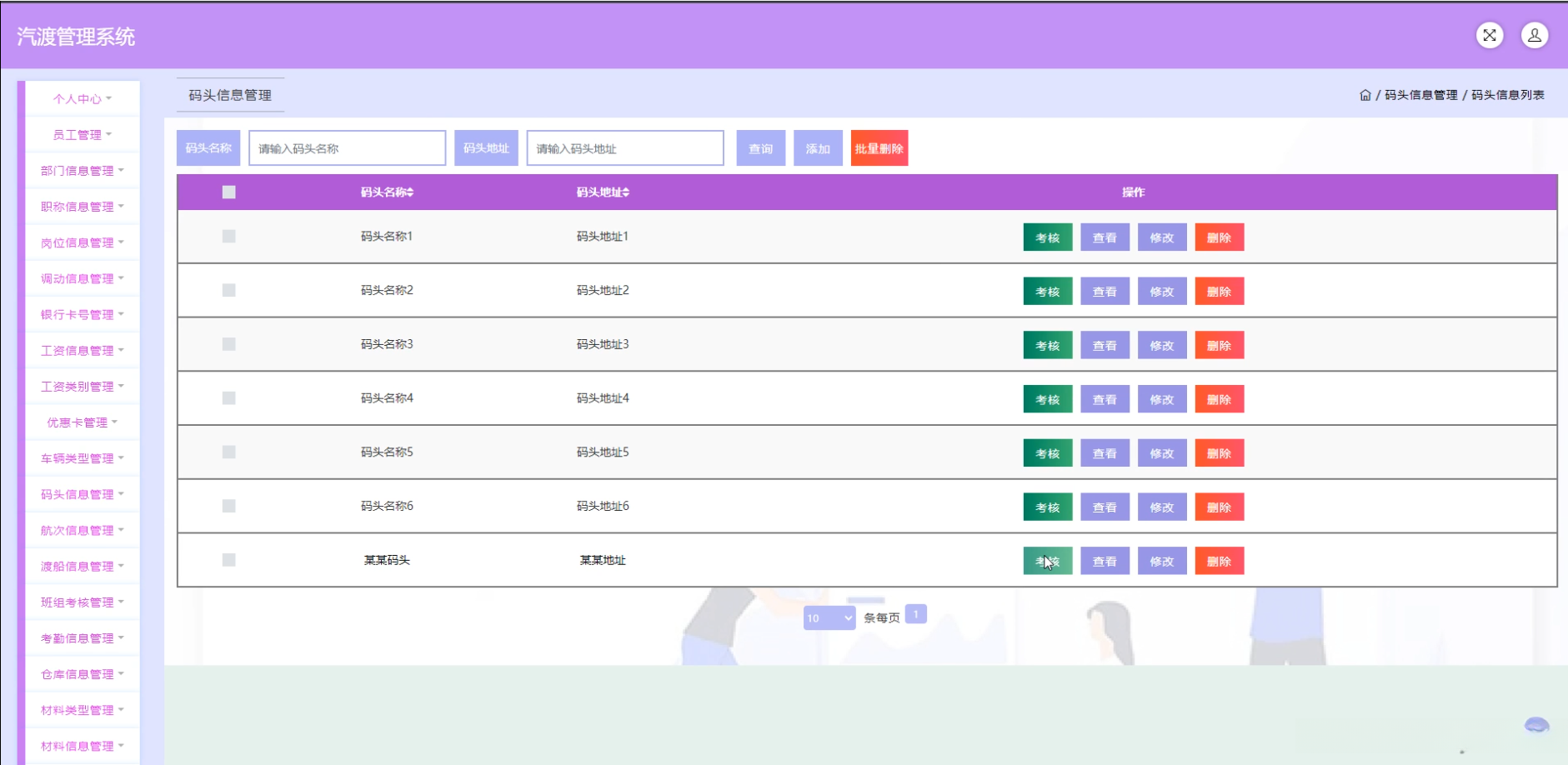1568x765 pixels.
Task: Mark the checkbox for row 码头名称4
Action: 229,398
